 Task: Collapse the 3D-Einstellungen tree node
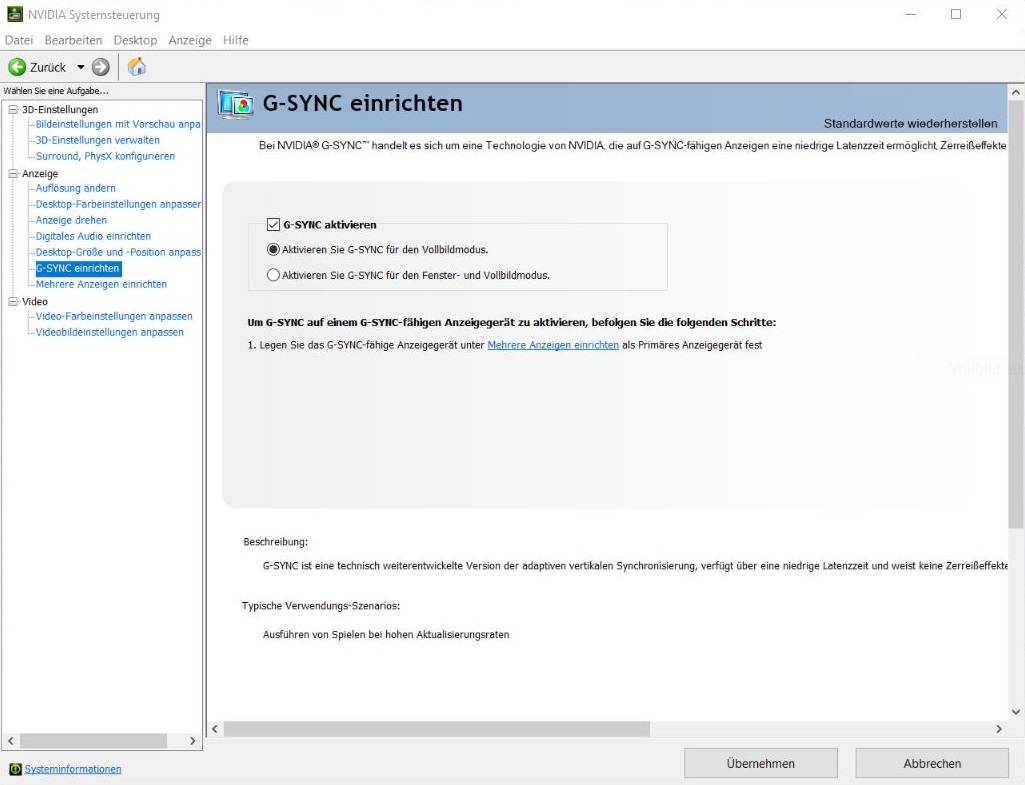click(13, 110)
